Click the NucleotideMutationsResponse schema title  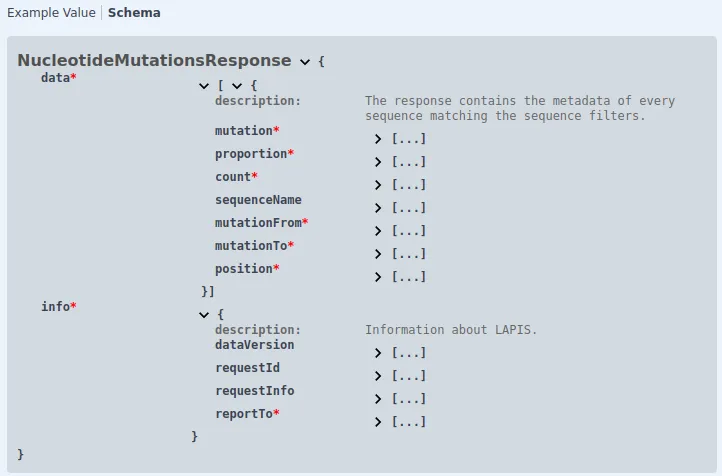click(154, 61)
